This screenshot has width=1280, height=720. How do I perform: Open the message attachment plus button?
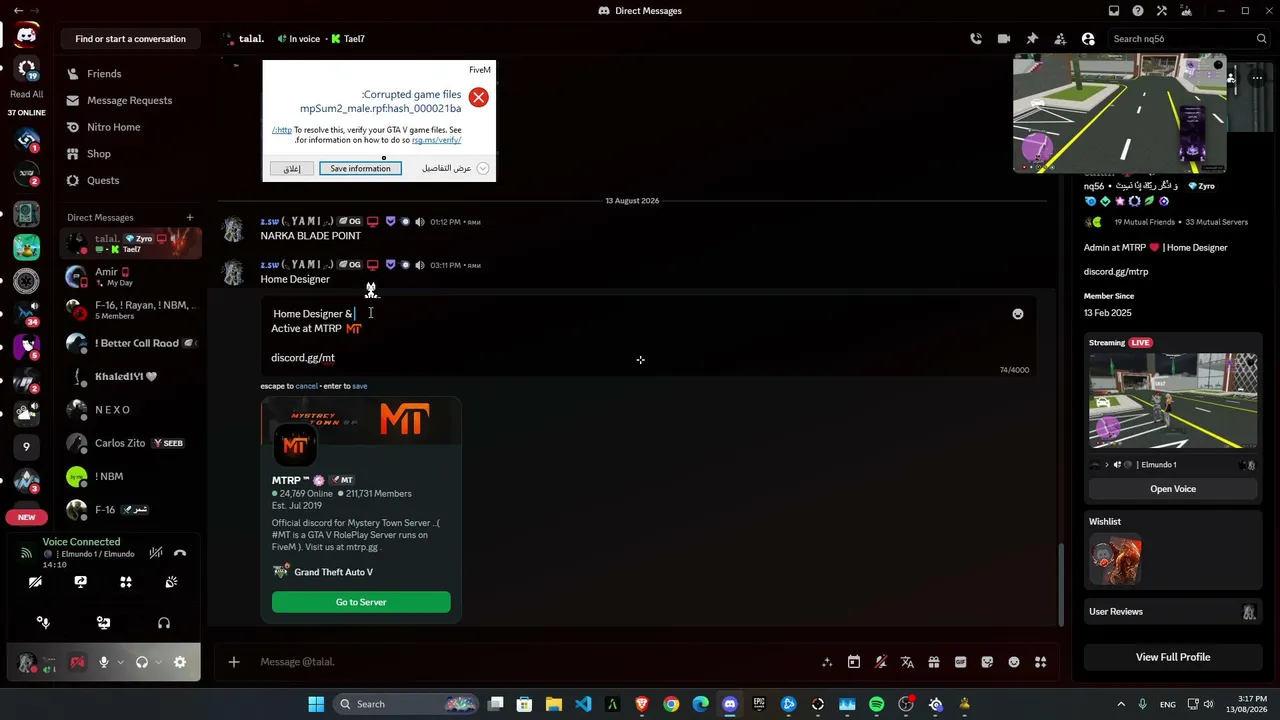[x=234, y=662]
